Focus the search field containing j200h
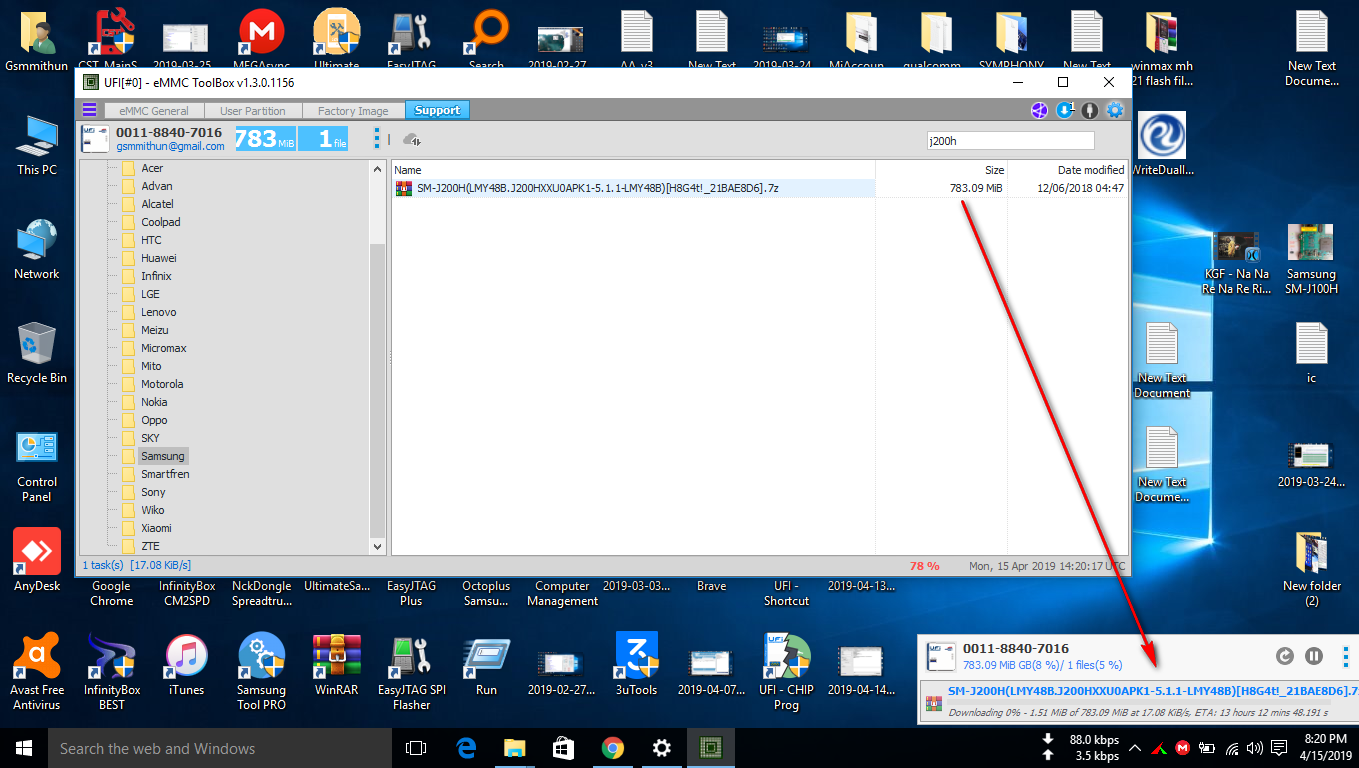 pyautogui.click(x=1010, y=141)
